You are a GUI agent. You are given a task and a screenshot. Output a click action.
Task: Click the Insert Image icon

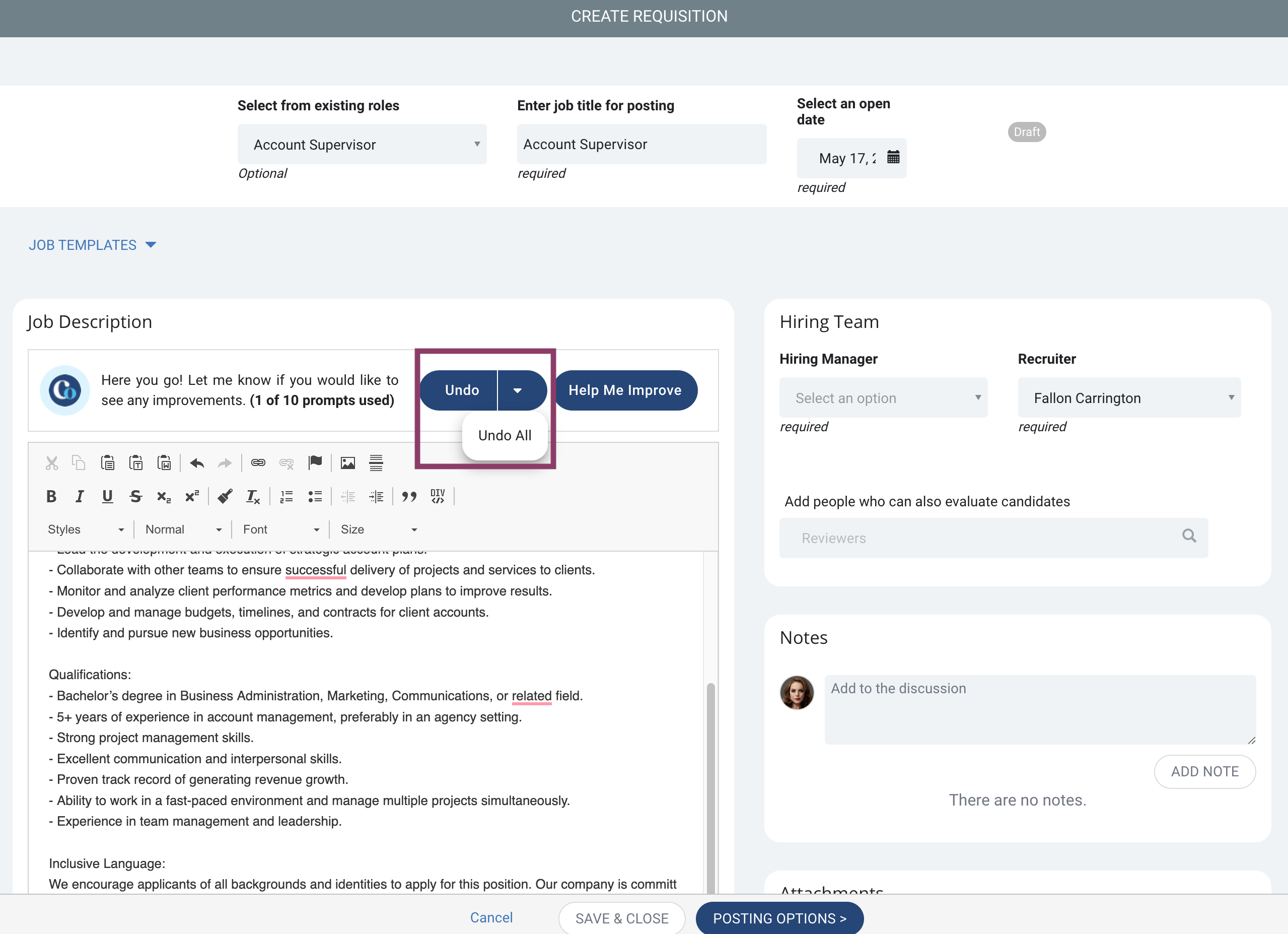347,463
